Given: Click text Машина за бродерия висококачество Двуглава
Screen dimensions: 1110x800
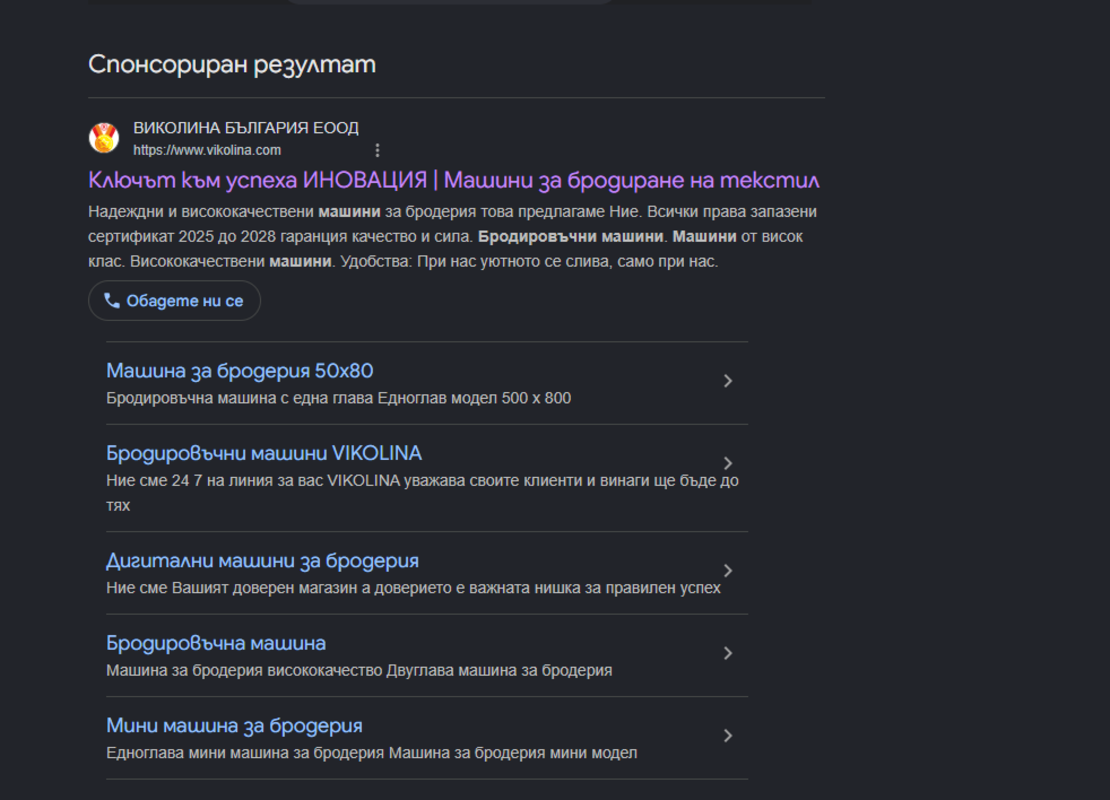Looking at the screenshot, I should point(359,670).
